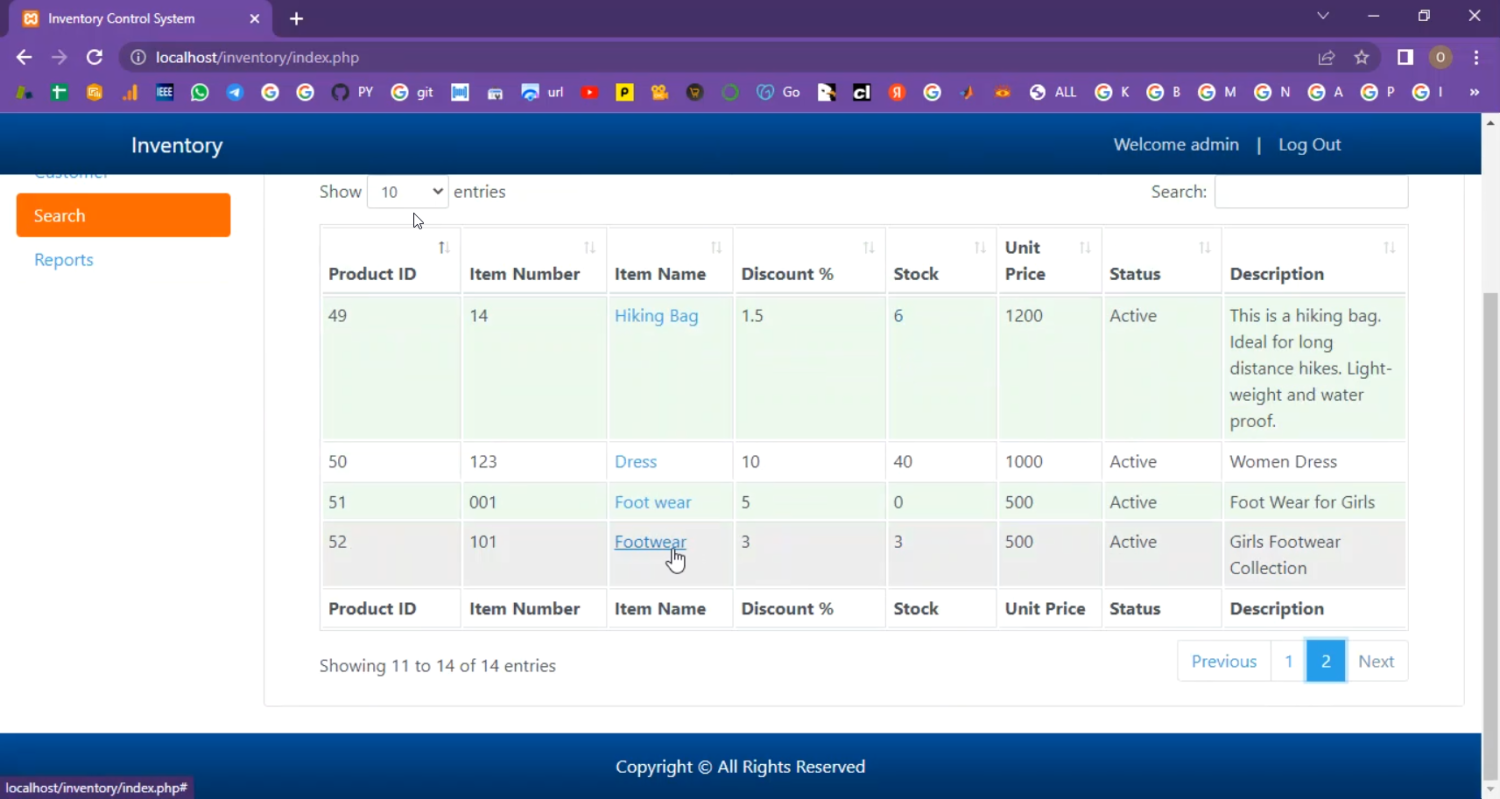
Task: Select Reports in the sidebar
Action: pos(64,260)
